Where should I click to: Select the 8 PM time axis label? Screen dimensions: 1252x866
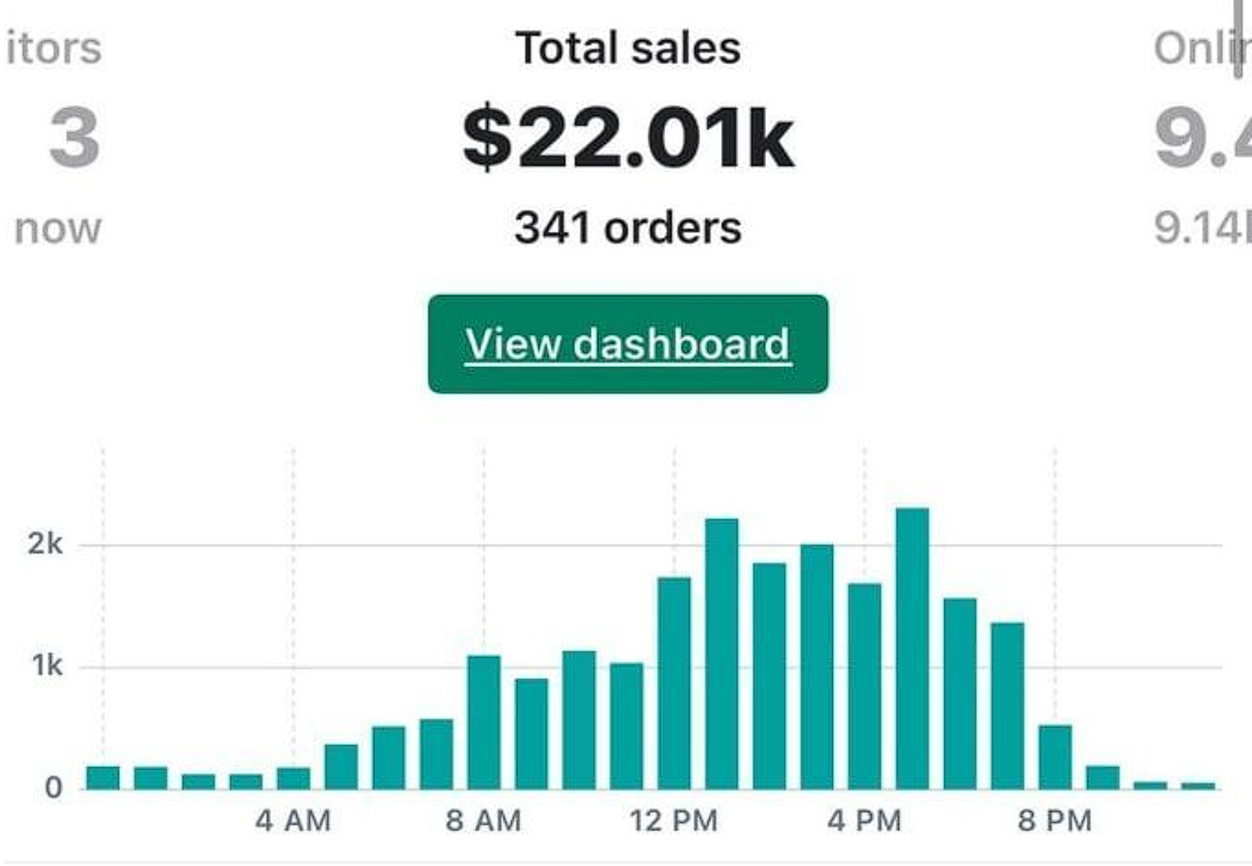point(1055,822)
